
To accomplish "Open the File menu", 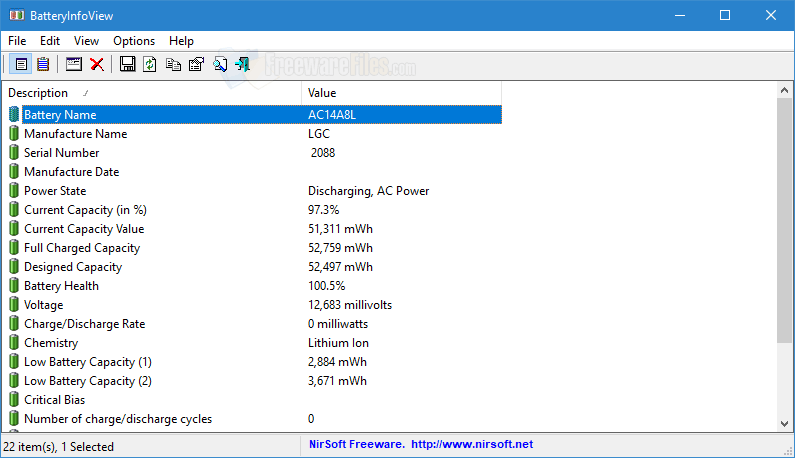I will [x=17, y=41].
